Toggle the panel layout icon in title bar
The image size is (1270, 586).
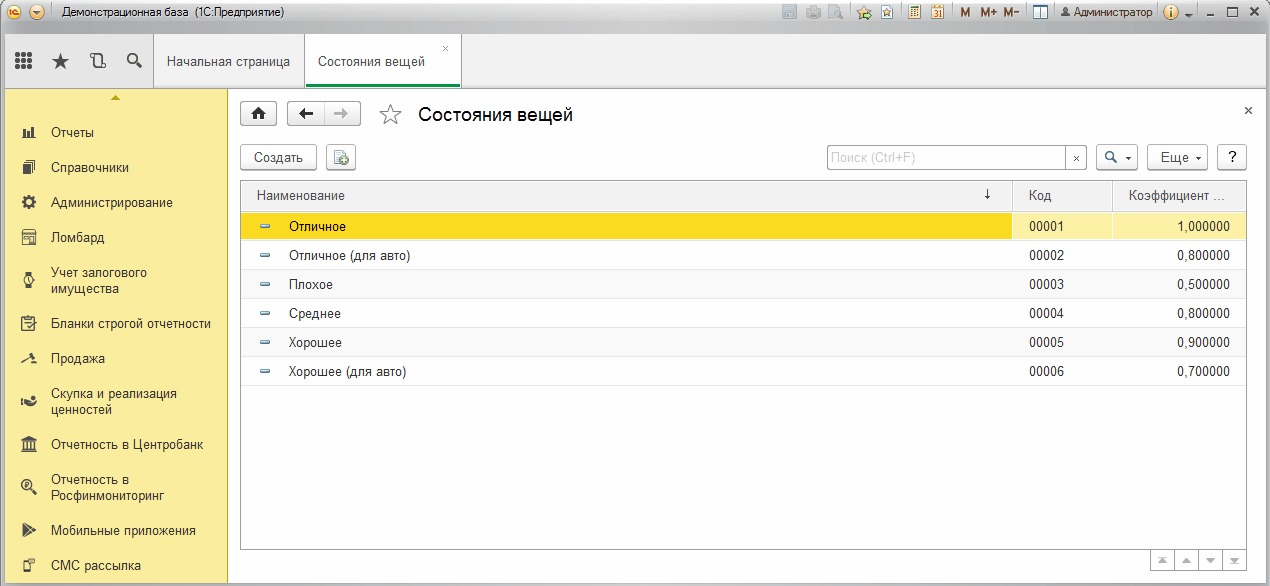pyautogui.click(x=1040, y=13)
